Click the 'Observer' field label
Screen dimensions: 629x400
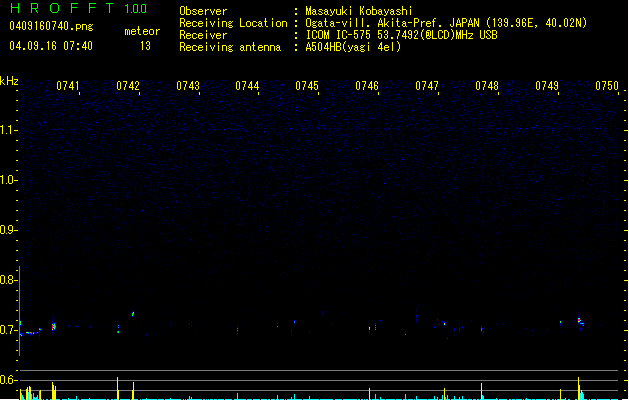tap(203, 11)
